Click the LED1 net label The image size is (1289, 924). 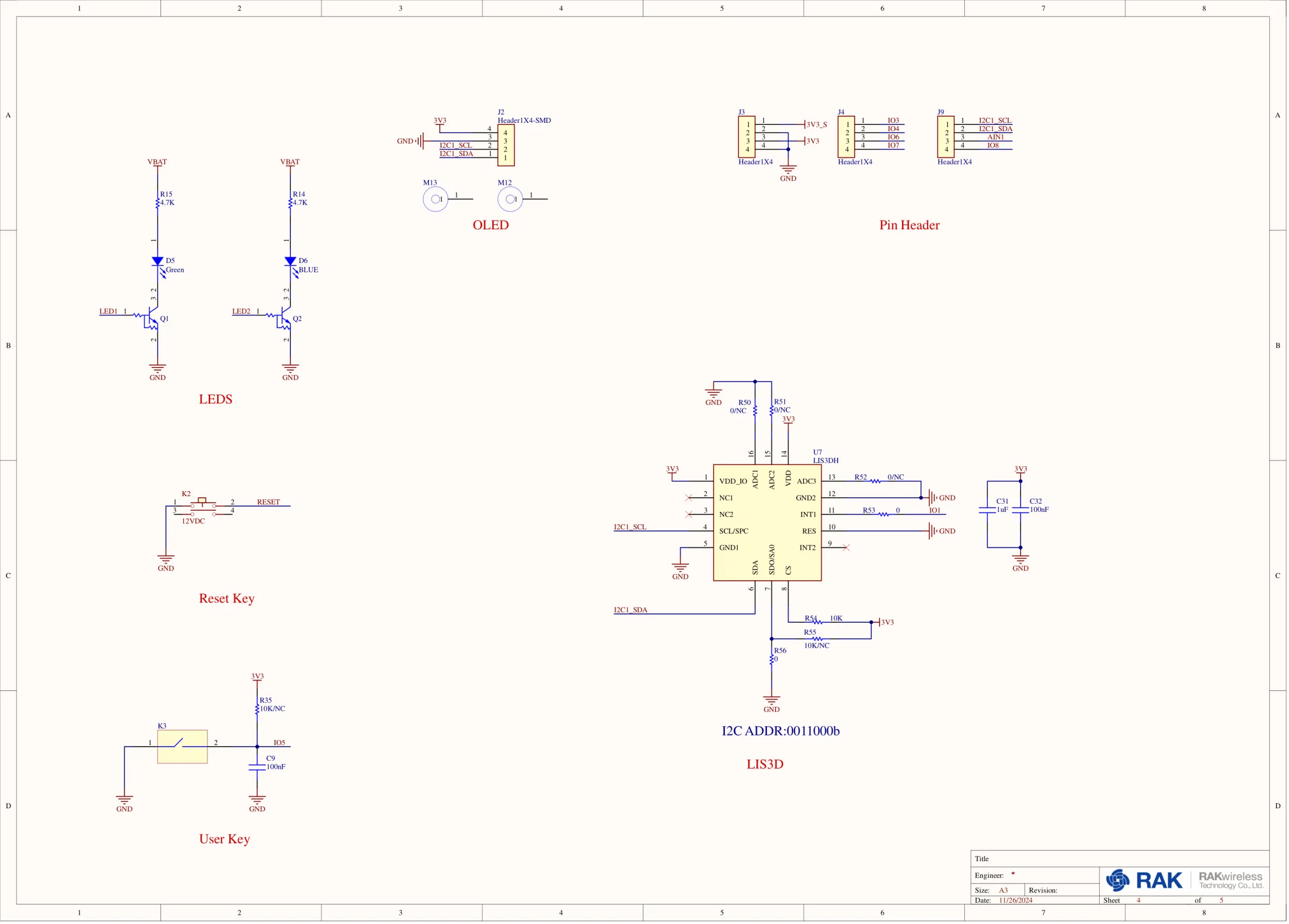[x=109, y=311]
